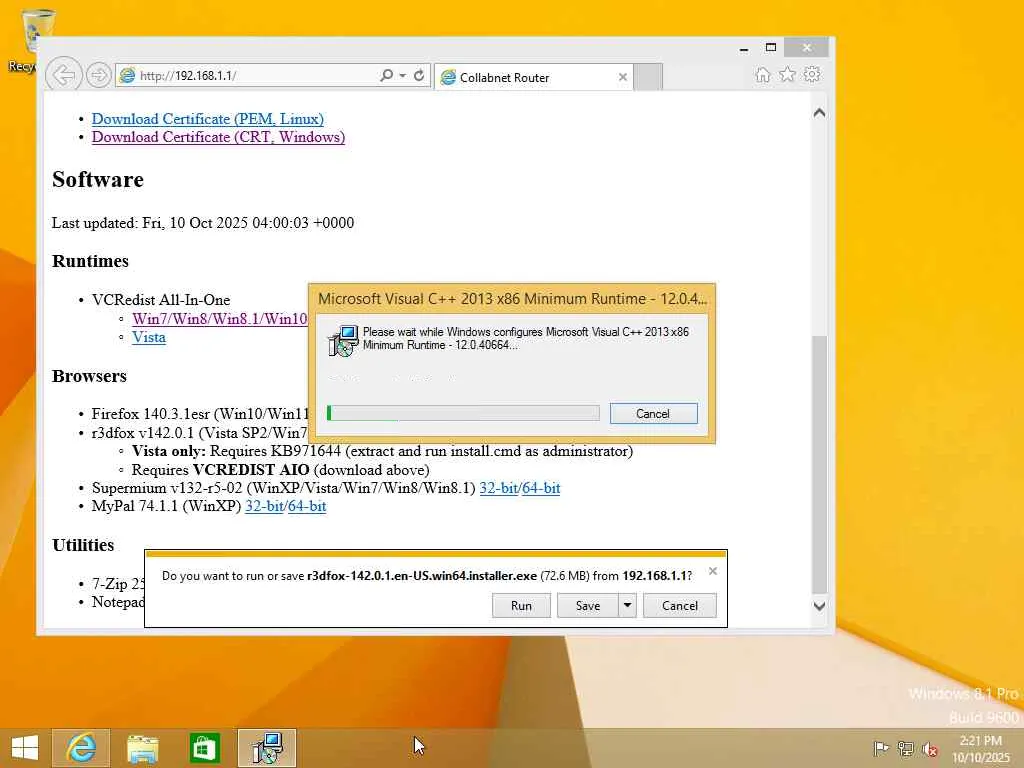The height and width of the screenshot is (768, 1024).
Task: Open the IE Home page icon
Action: pos(763,74)
